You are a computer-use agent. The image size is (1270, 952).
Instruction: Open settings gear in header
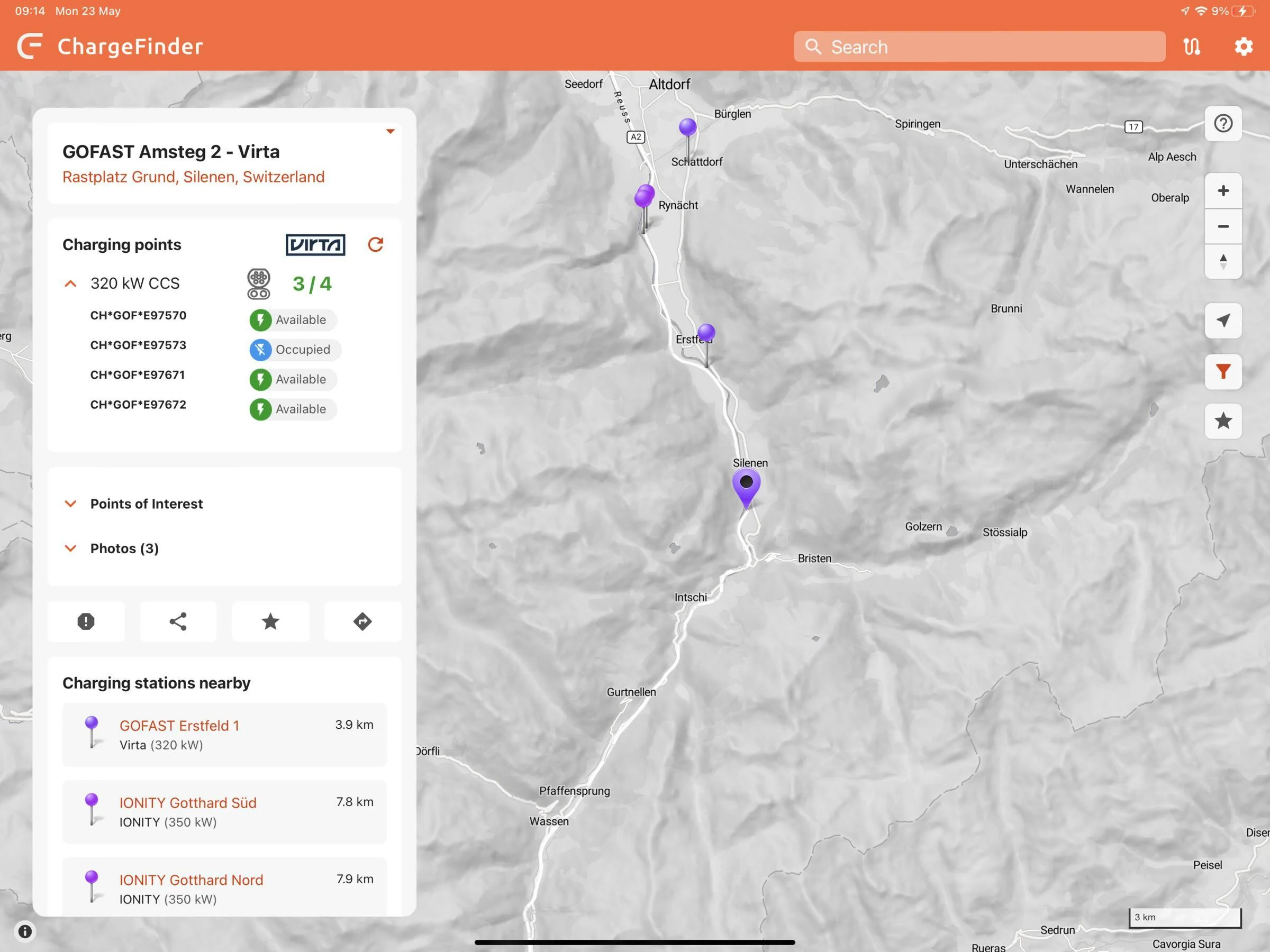[x=1243, y=47]
